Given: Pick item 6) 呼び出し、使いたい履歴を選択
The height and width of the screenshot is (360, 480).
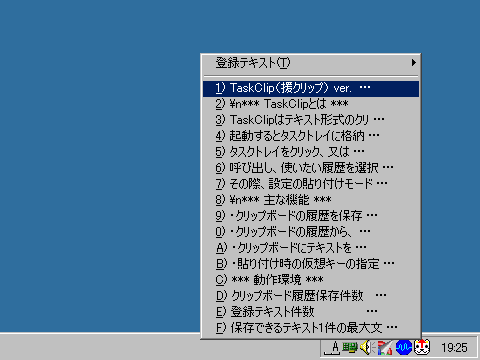Looking at the screenshot, I should (x=311, y=168).
